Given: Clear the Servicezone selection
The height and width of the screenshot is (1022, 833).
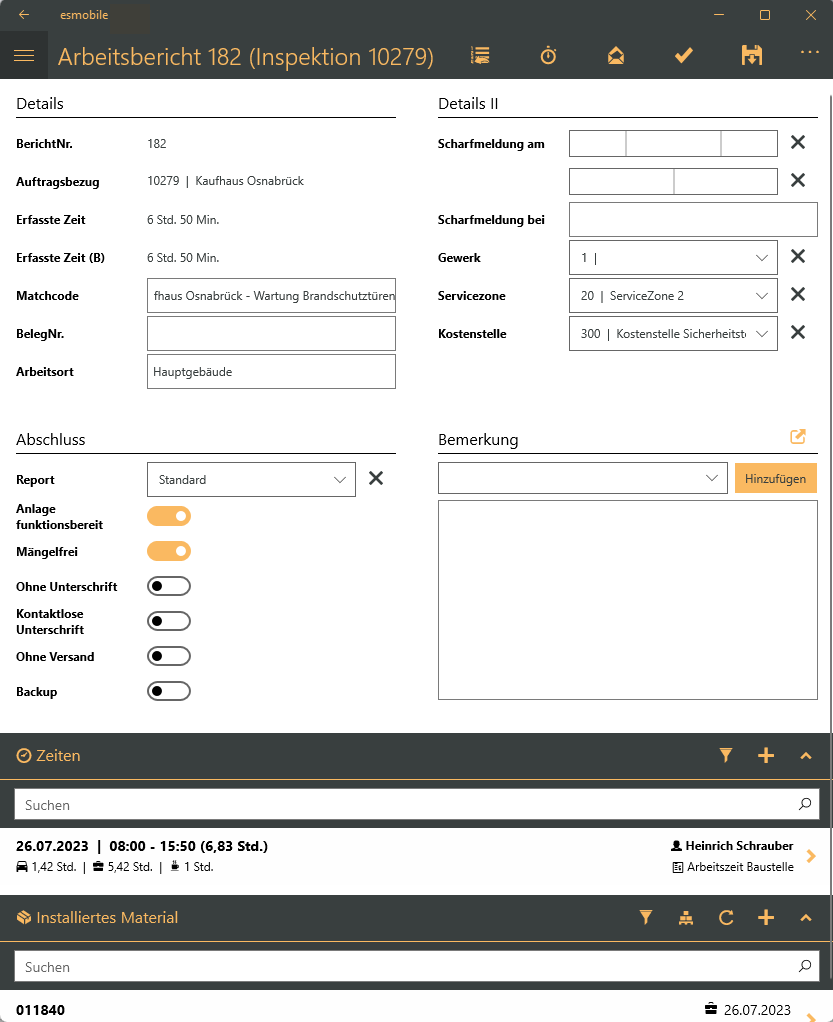Looking at the screenshot, I should pyautogui.click(x=798, y=294).
